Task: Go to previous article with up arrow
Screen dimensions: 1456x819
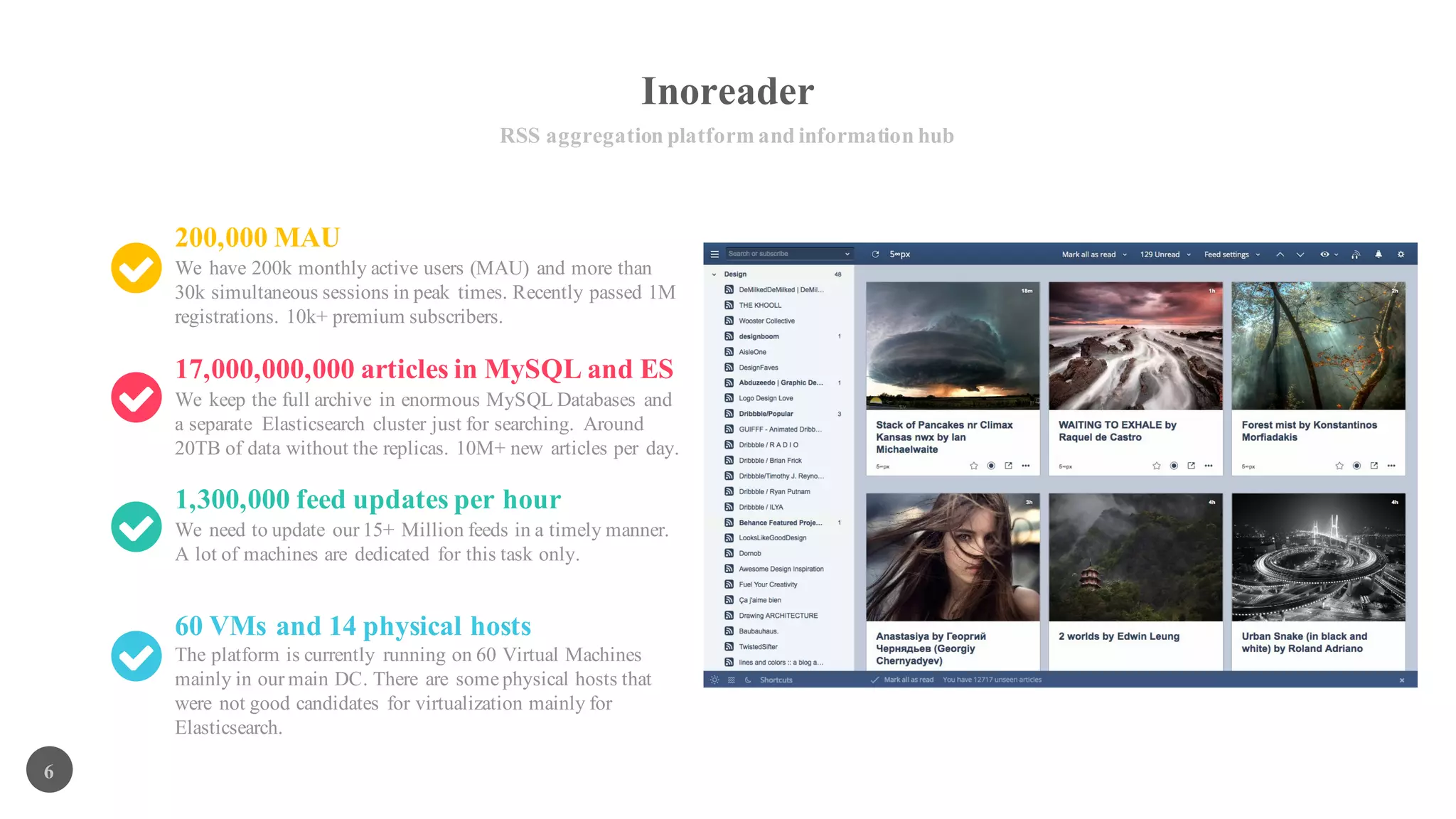Action: point(1280,254)
